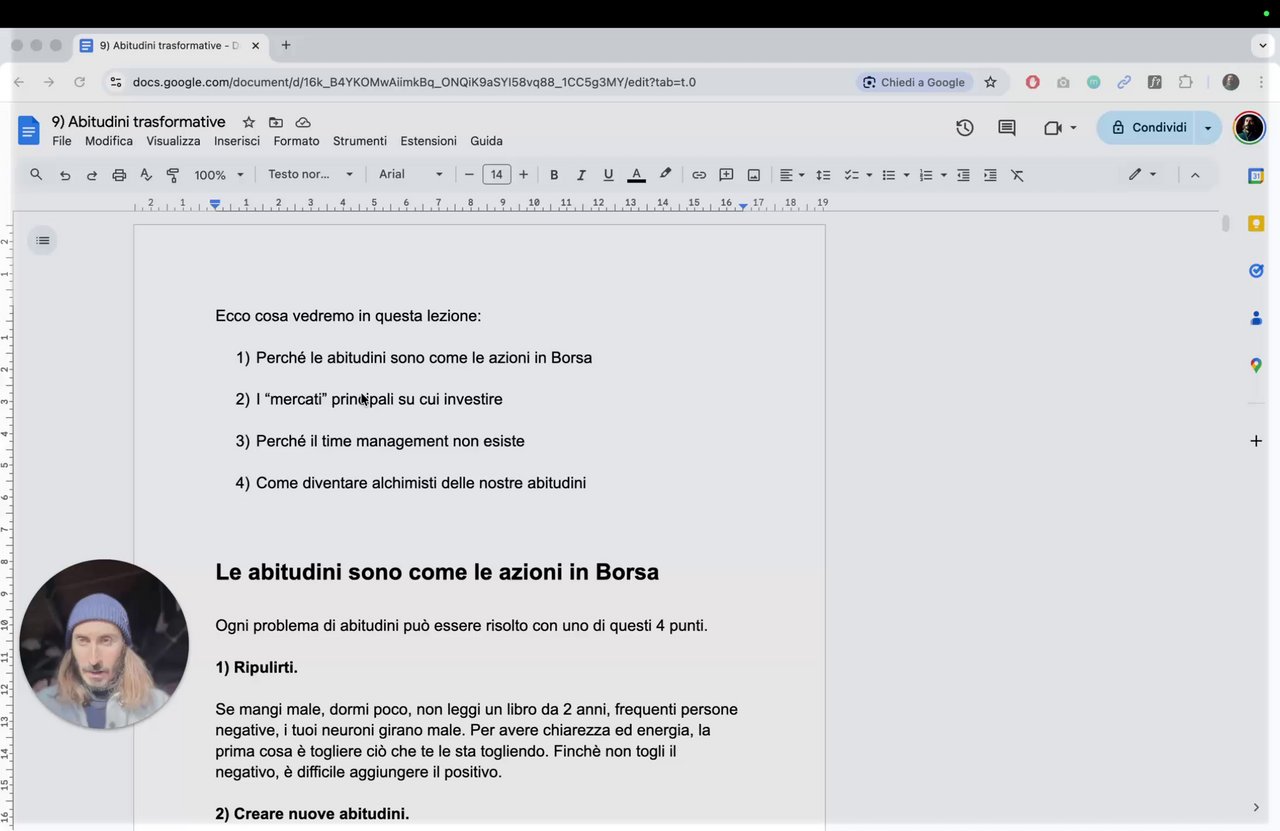Toggle bold formatting

pos(554,175)
